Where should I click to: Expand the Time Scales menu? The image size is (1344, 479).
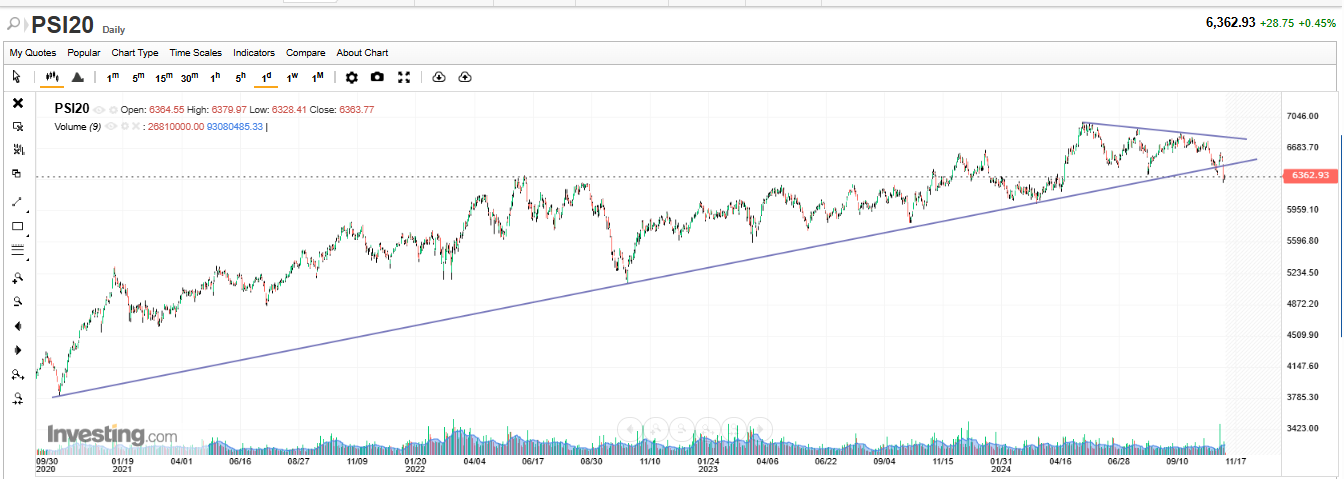tap(195, 53)
